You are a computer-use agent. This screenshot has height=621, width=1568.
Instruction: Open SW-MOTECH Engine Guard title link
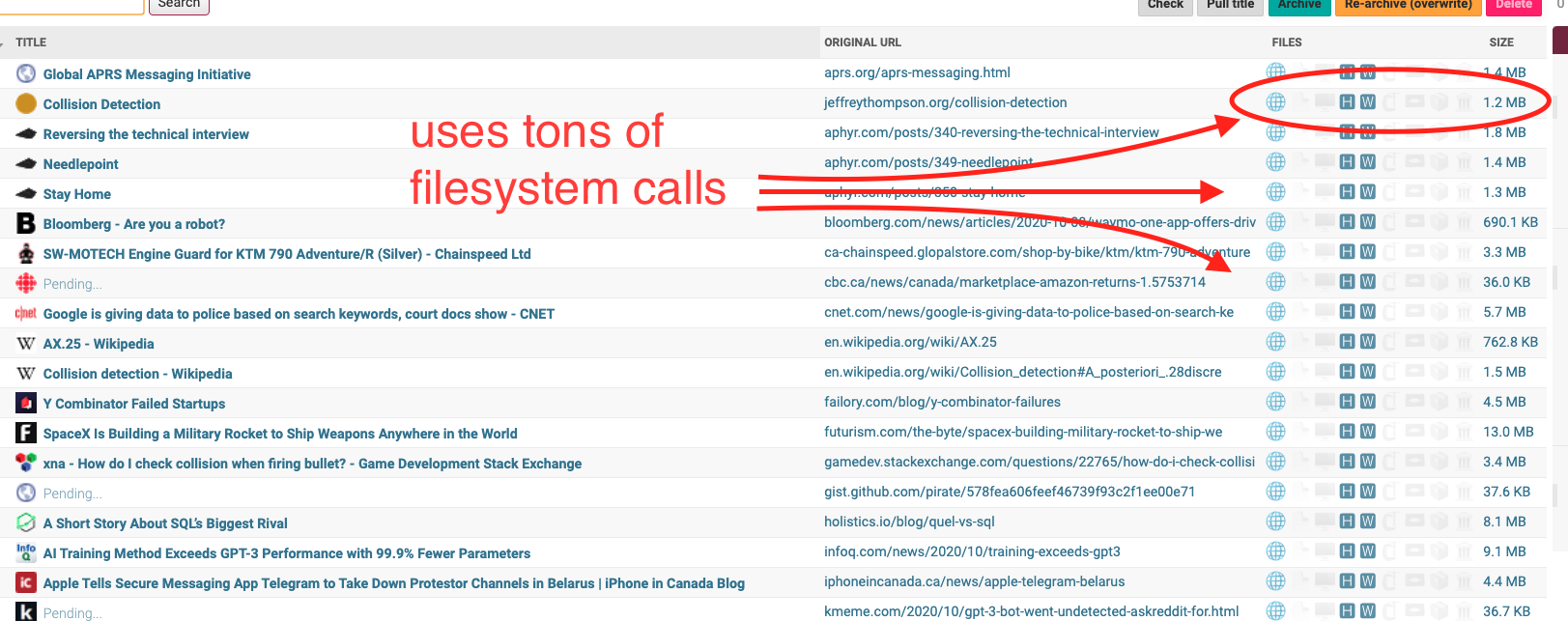[287, 254]
